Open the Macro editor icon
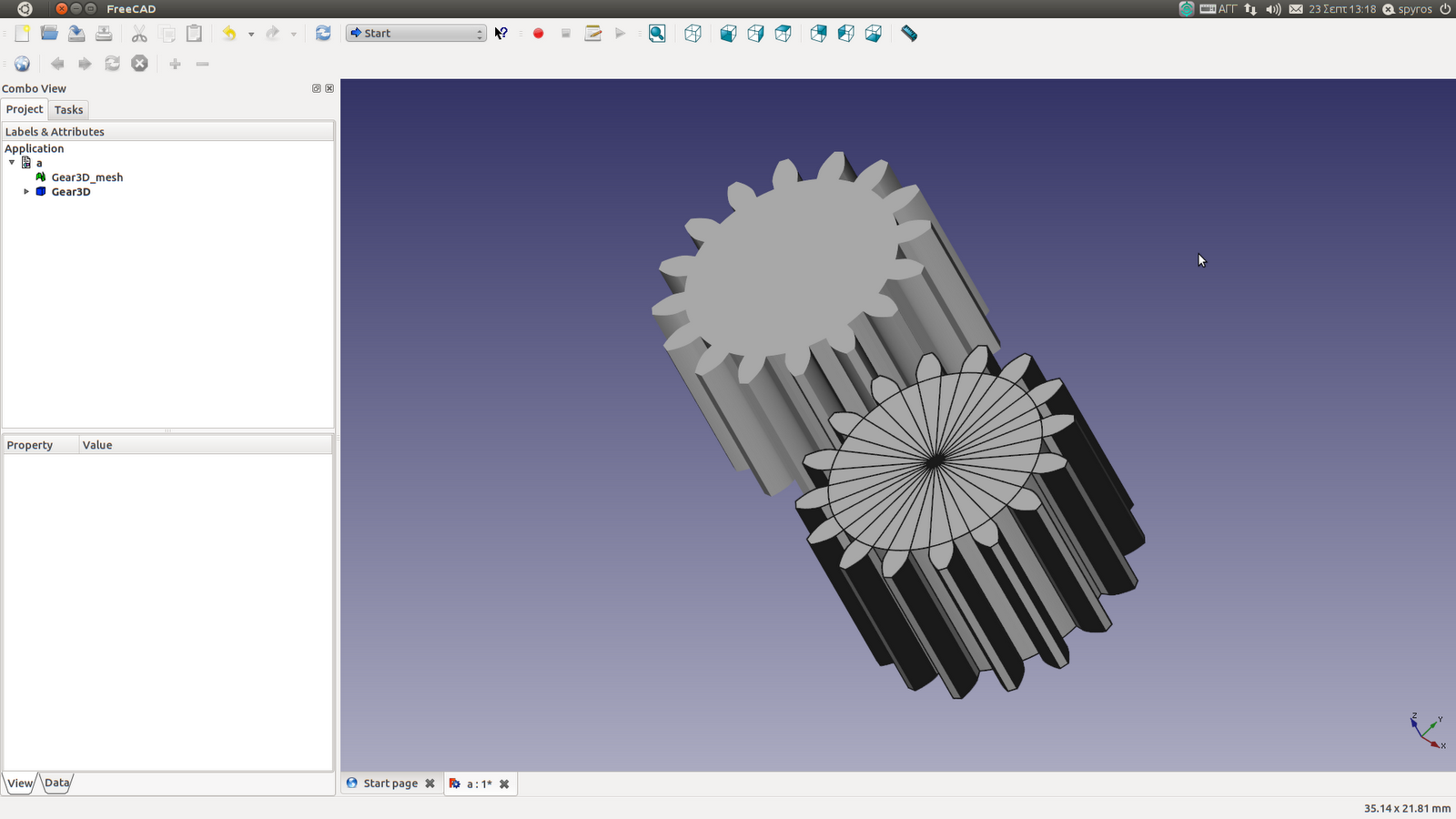Screen dimensions: 1456x819 (593, 33)
